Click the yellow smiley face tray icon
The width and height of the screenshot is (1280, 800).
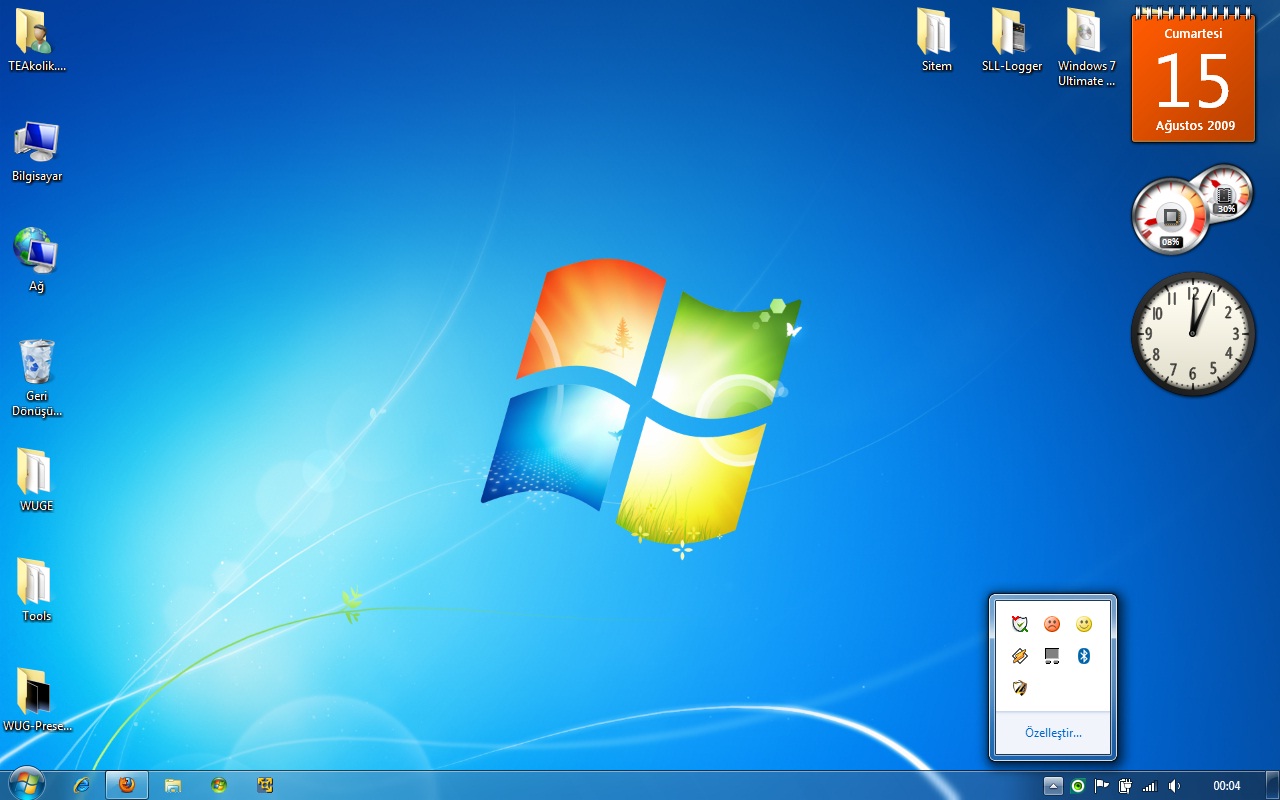coord(1084,624)
